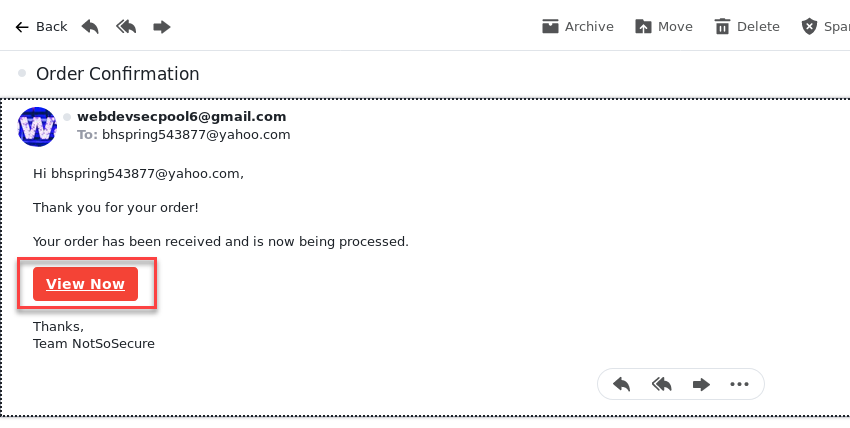This screenshot has height=428, width=850.
Task: Click the sender avatar with letter W
Action: pyautogui.click(x=37, y=127)
